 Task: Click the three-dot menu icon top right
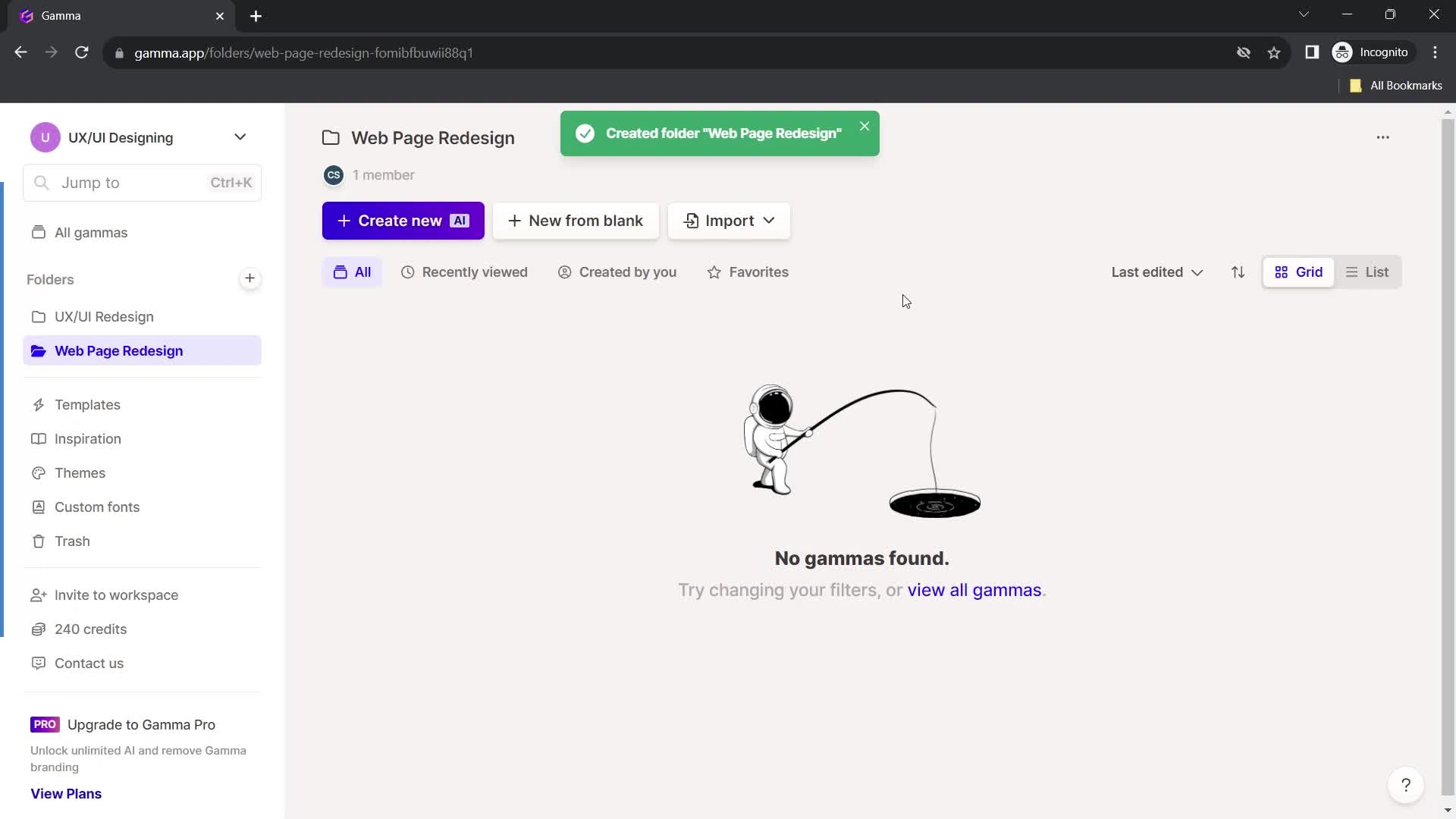pos(1383,137)
